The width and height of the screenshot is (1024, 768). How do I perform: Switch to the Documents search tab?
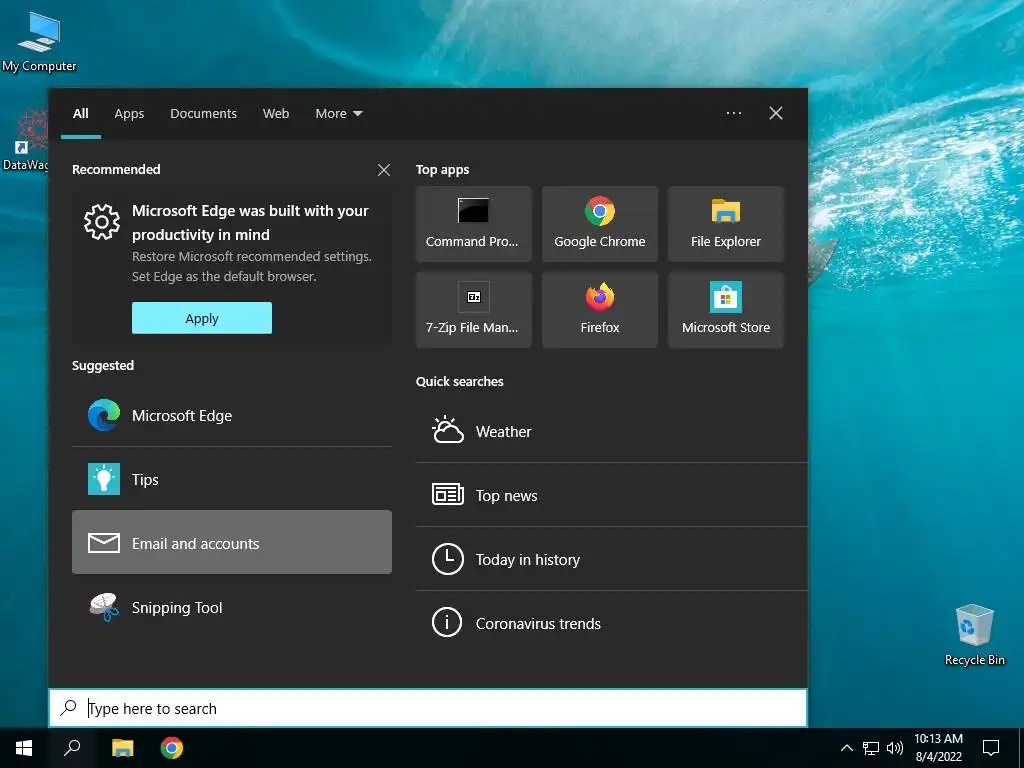pyautogui.click(x=203, y=114)
